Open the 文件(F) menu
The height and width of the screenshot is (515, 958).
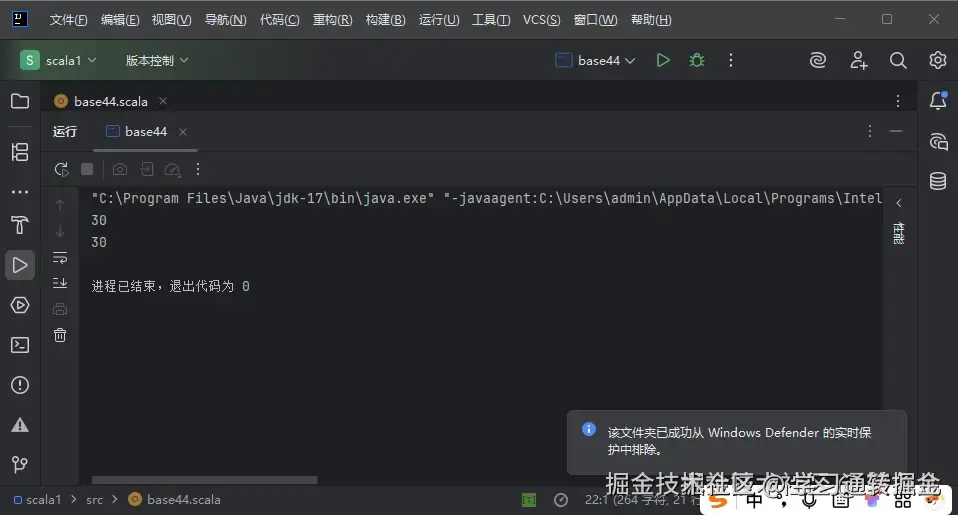coord(68,20)
